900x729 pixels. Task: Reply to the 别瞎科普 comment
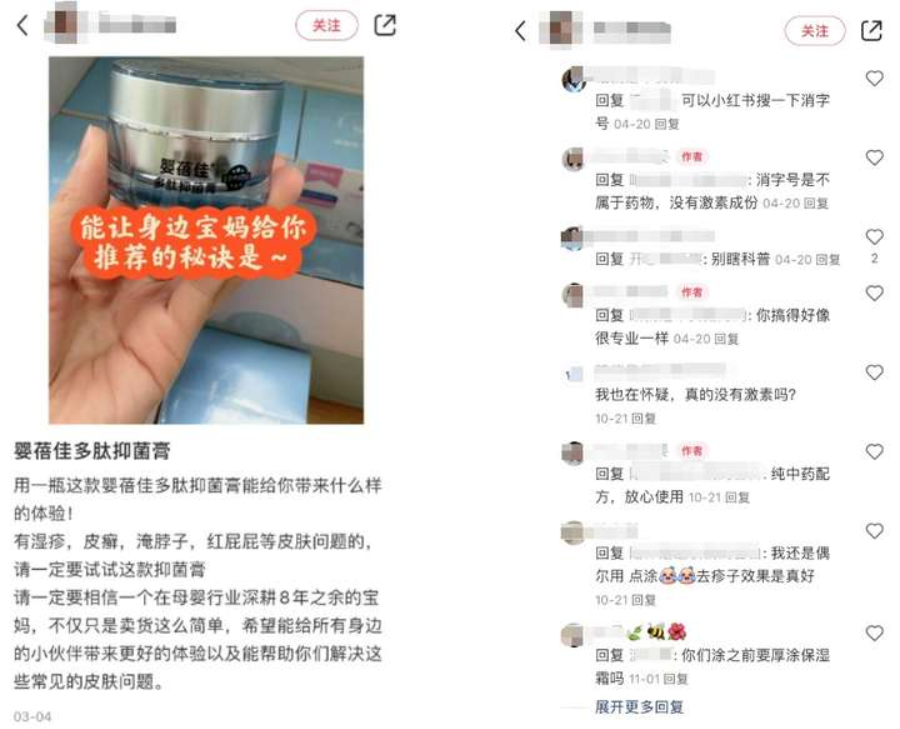click(828, 259)
